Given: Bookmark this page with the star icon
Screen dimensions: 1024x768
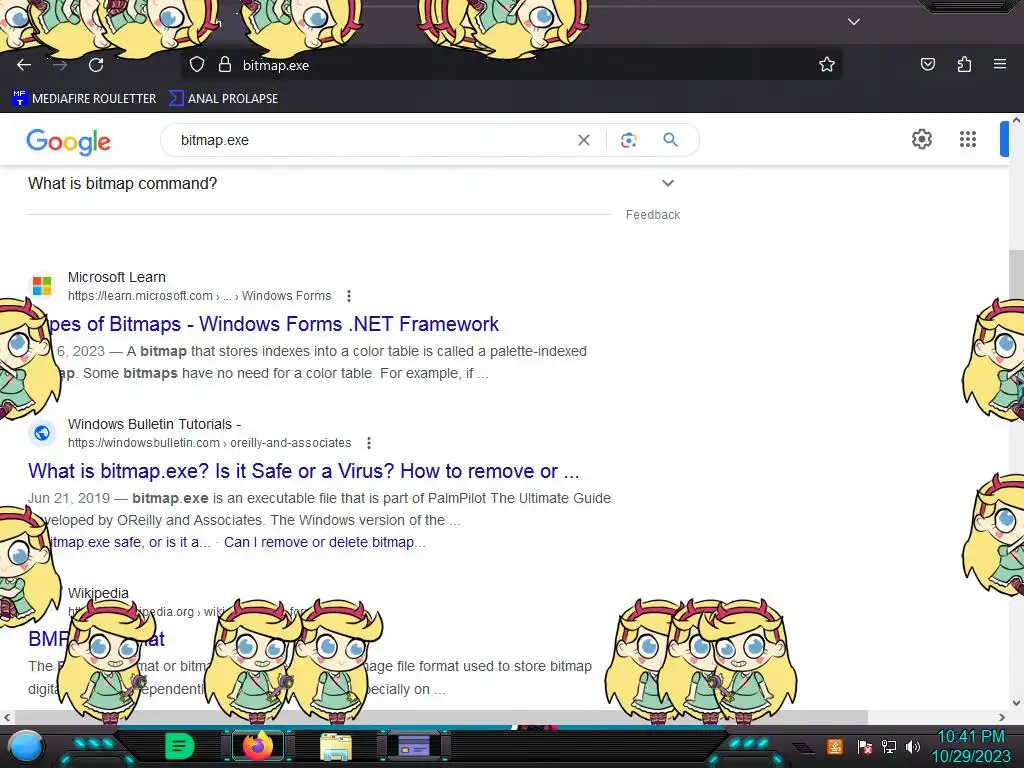Looking at the screenshot, I should pos(827,65).
